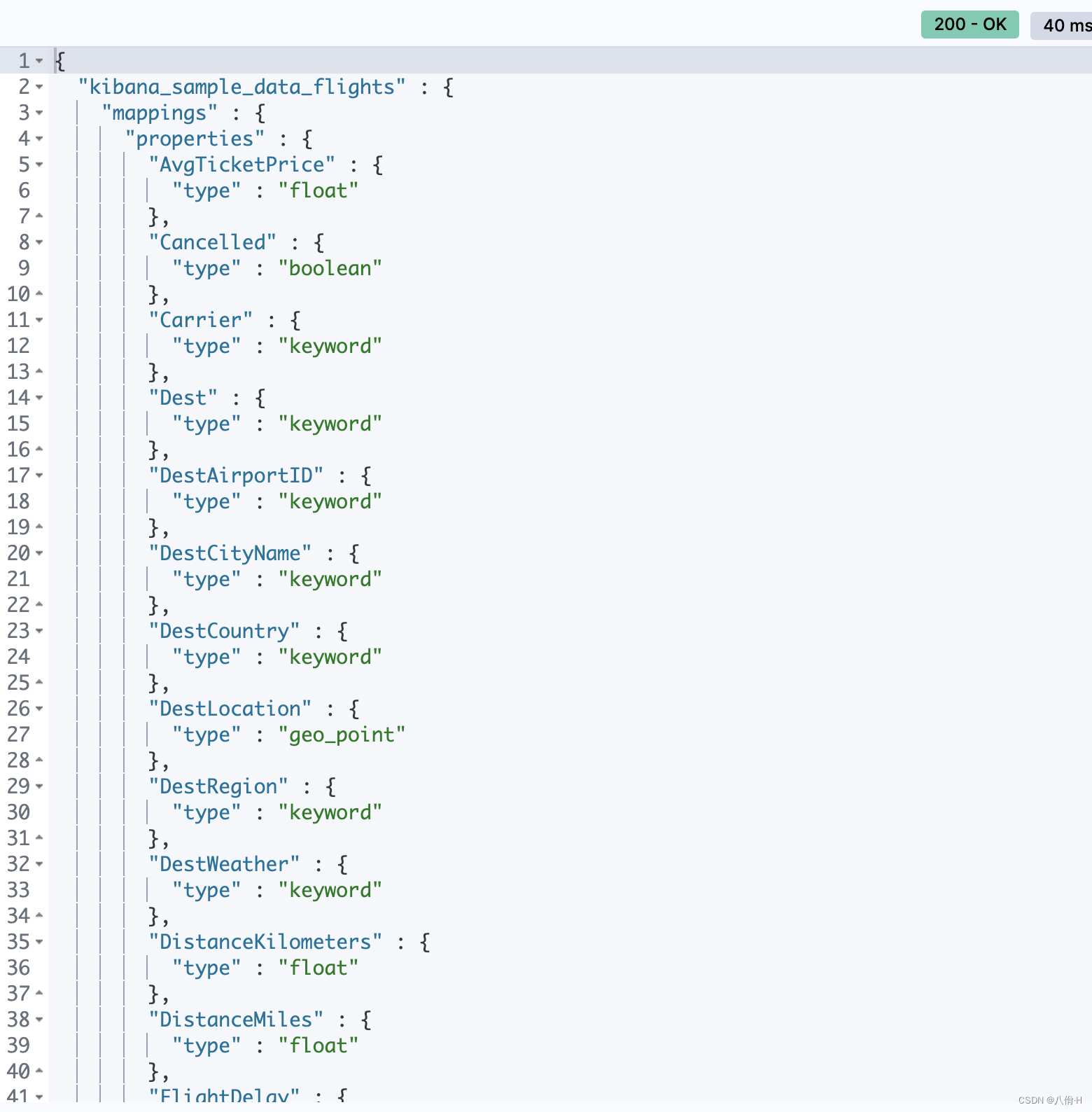
Task: Click line number 27 in gutter
Action: [19, 735]
